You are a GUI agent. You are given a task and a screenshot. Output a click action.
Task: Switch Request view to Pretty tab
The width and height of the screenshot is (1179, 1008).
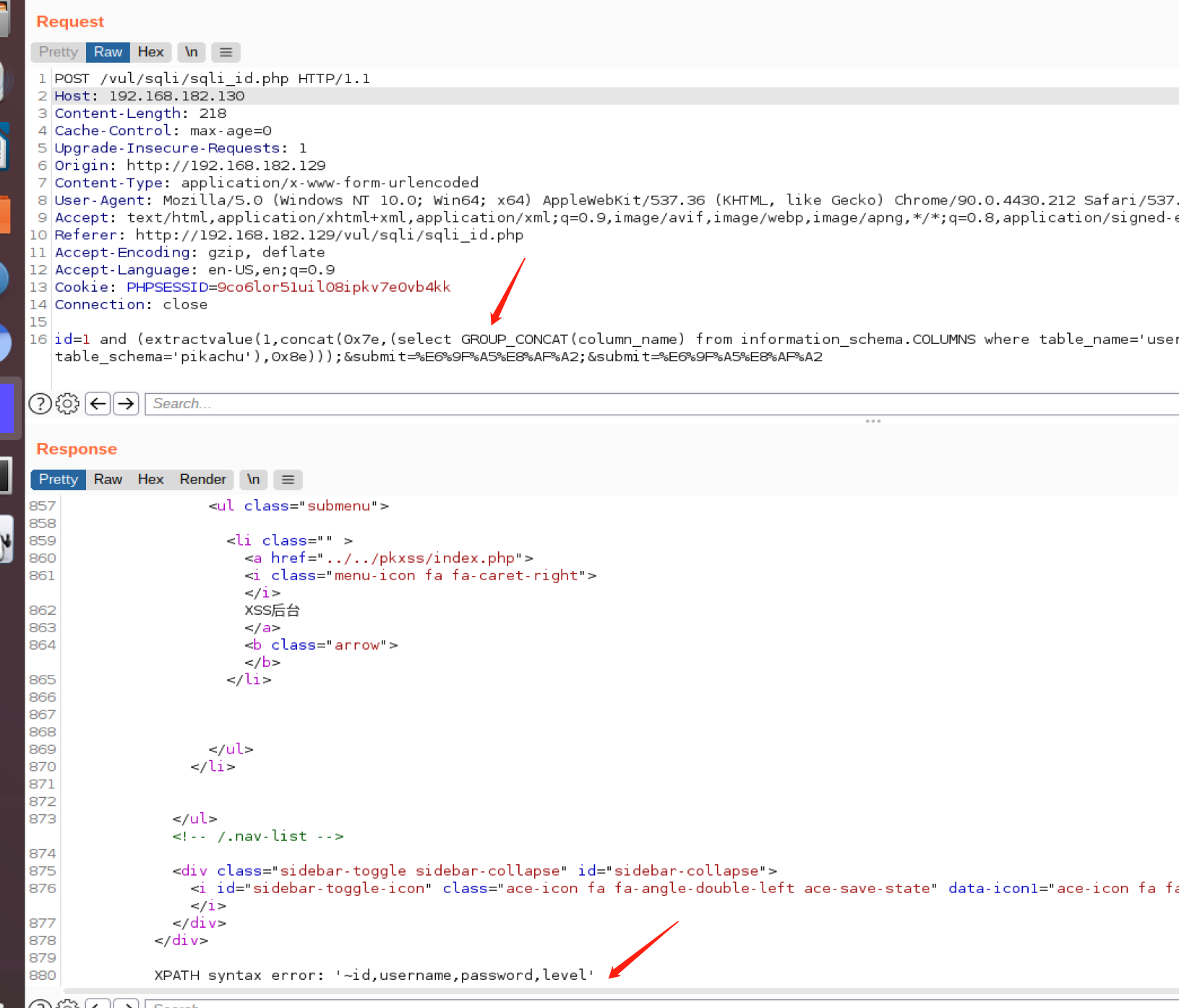coord(58,52)
